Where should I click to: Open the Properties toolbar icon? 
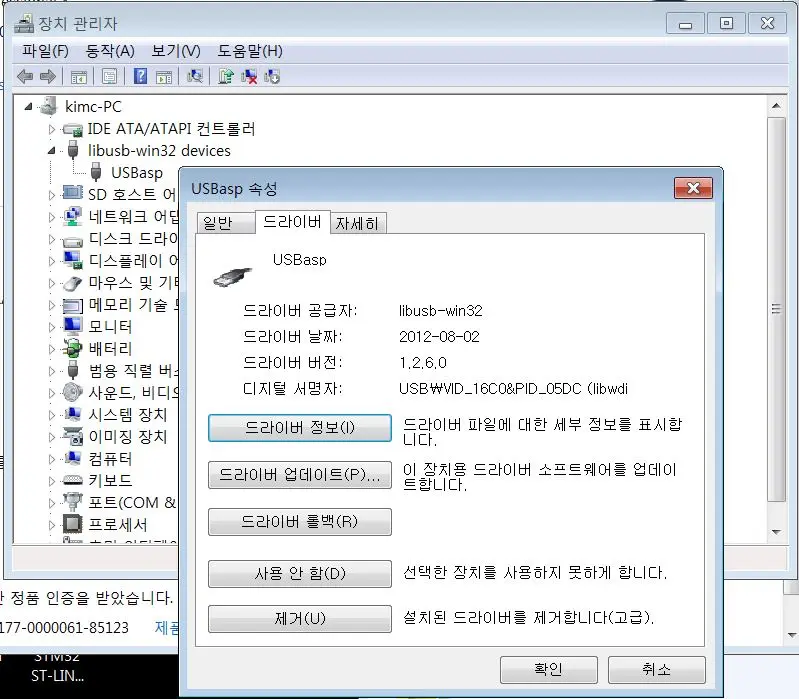point(110,77)
